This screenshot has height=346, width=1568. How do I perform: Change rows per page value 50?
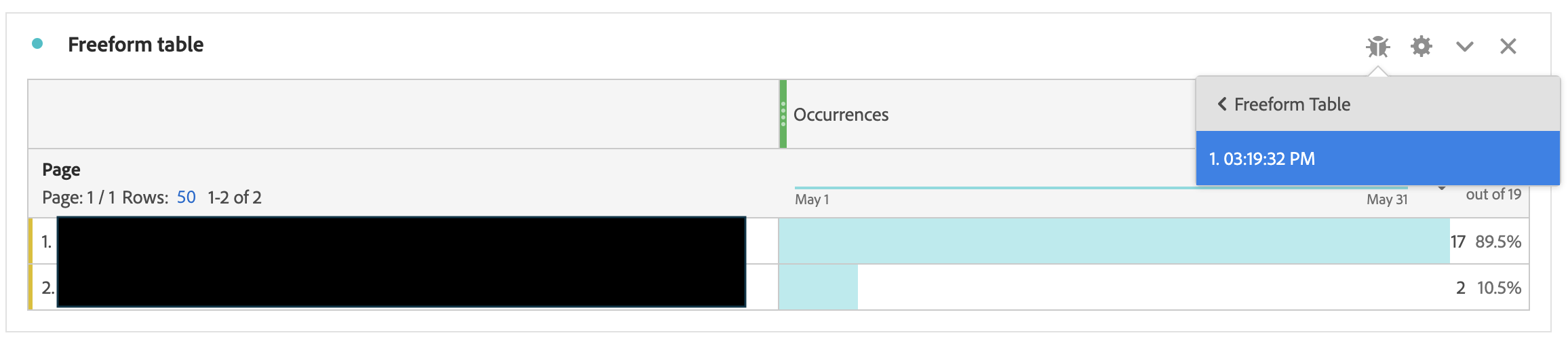(x=186, y=197)
